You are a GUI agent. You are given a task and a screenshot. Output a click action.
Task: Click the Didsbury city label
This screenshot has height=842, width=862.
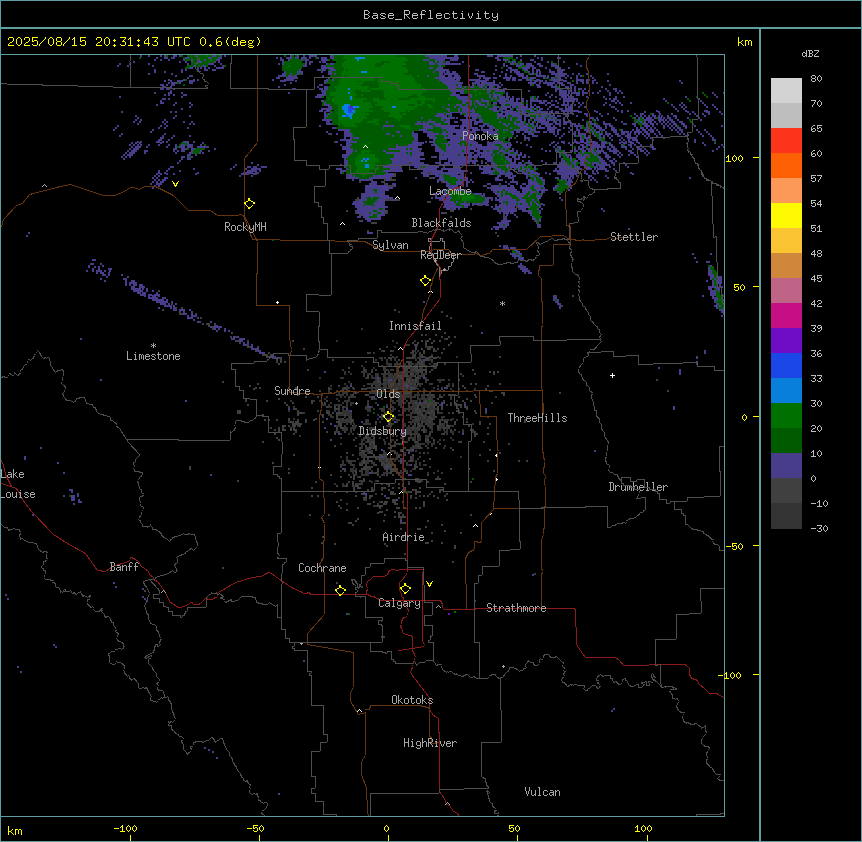point(383,431)
